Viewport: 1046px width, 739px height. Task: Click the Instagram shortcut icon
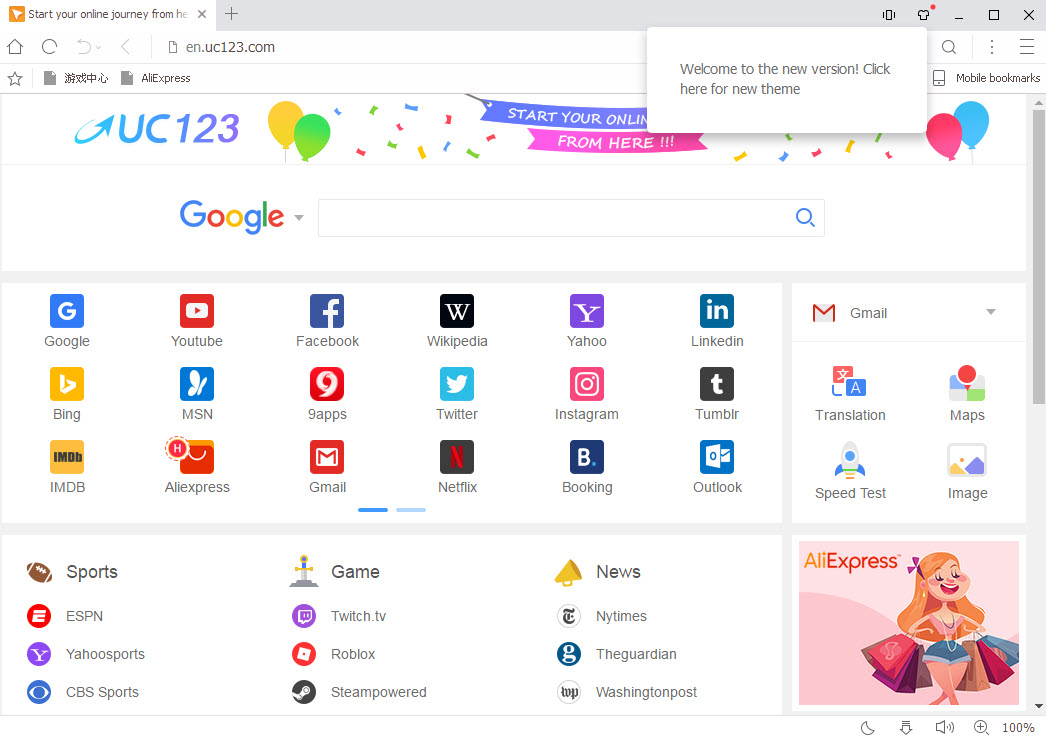587,384
